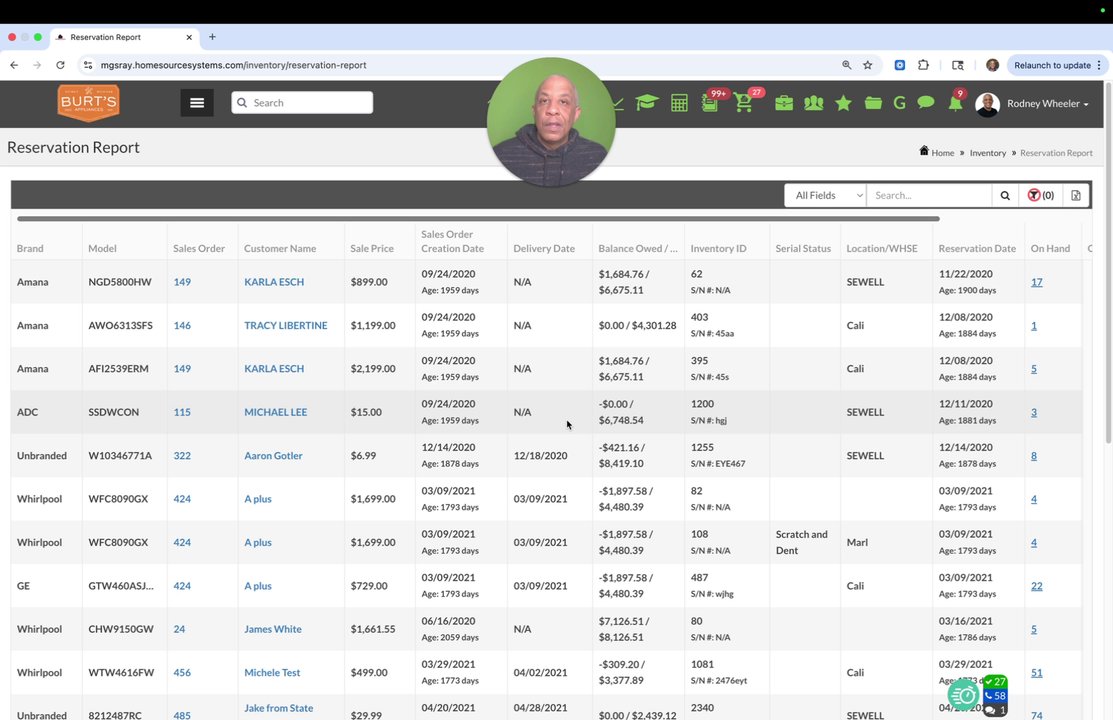Go back with browser back arrow
This screenshot has height=720, width=1113.
coord(14,65)
